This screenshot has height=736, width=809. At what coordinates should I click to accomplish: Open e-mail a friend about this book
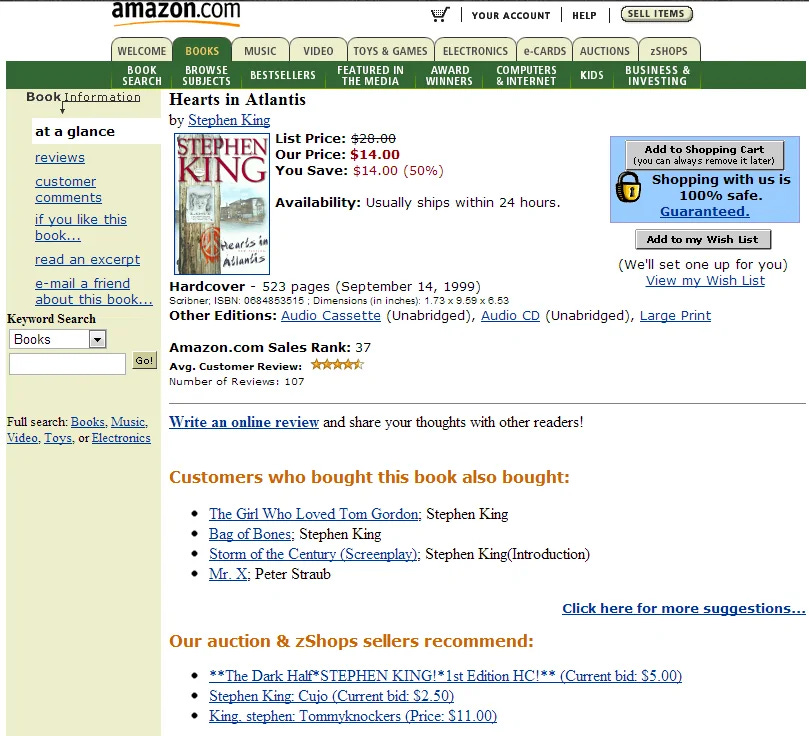click(93, 291)
